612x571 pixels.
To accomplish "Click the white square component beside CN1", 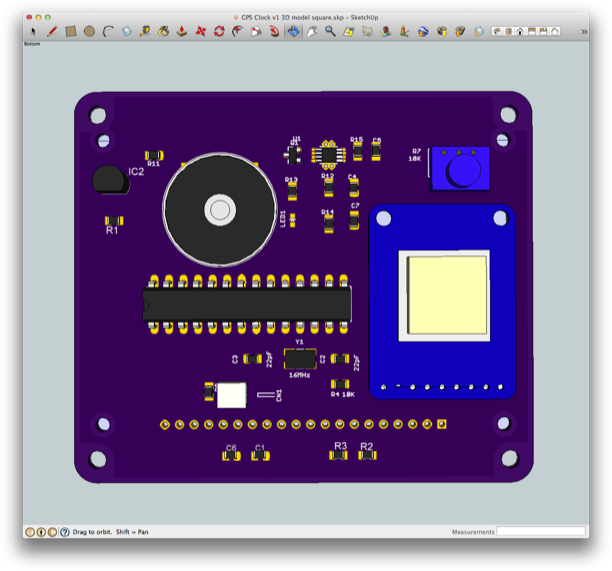I will 231,395.
